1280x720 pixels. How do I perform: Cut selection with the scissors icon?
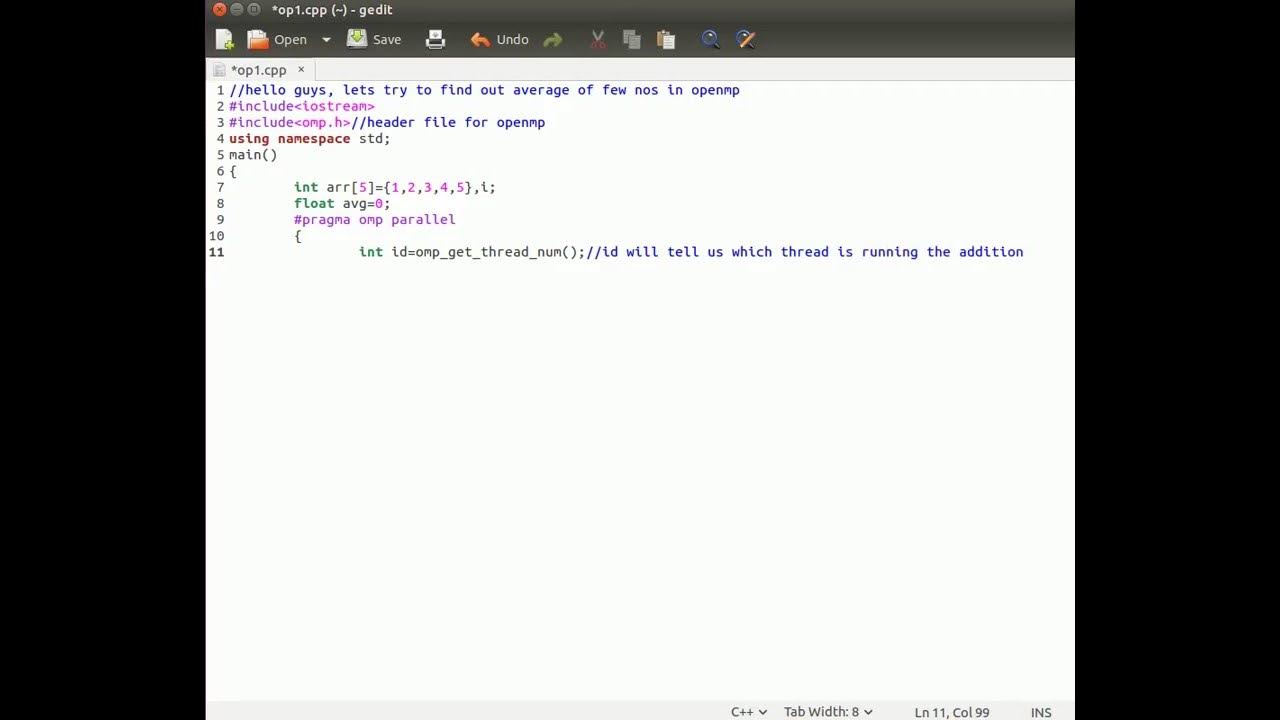coord(598,40)
